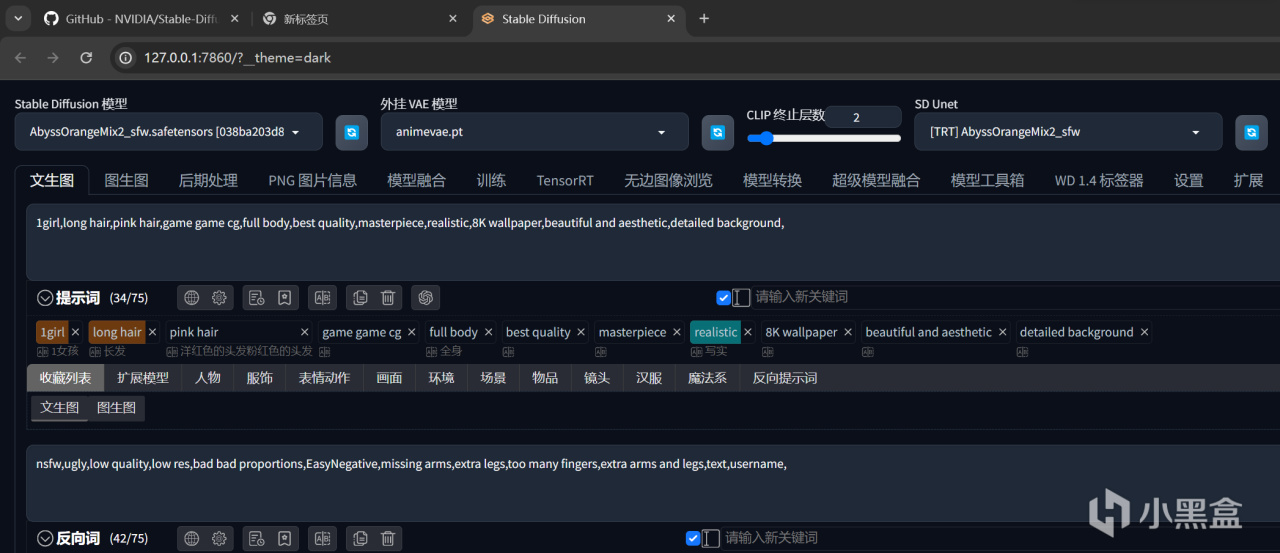Clear negative prompt with 反向词 trash icon
This screenshot has height=553, width=1280.
pos(388,538)
